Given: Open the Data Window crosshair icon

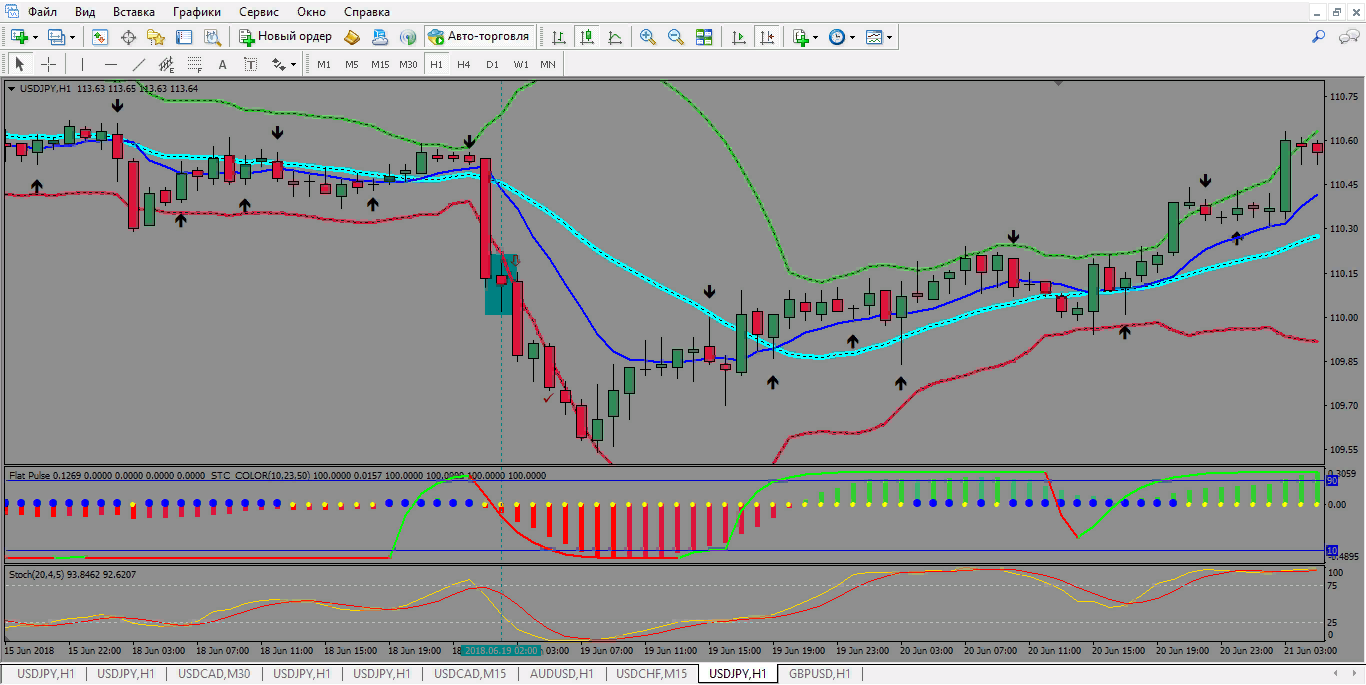Looking at the screenshot, I should (x=128, y=37).
